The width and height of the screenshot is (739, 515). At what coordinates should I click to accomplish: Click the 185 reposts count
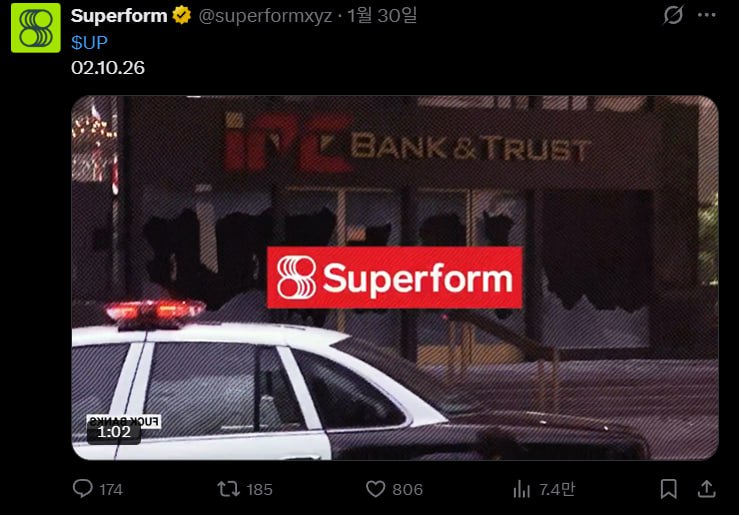click(x=259, y=490)
